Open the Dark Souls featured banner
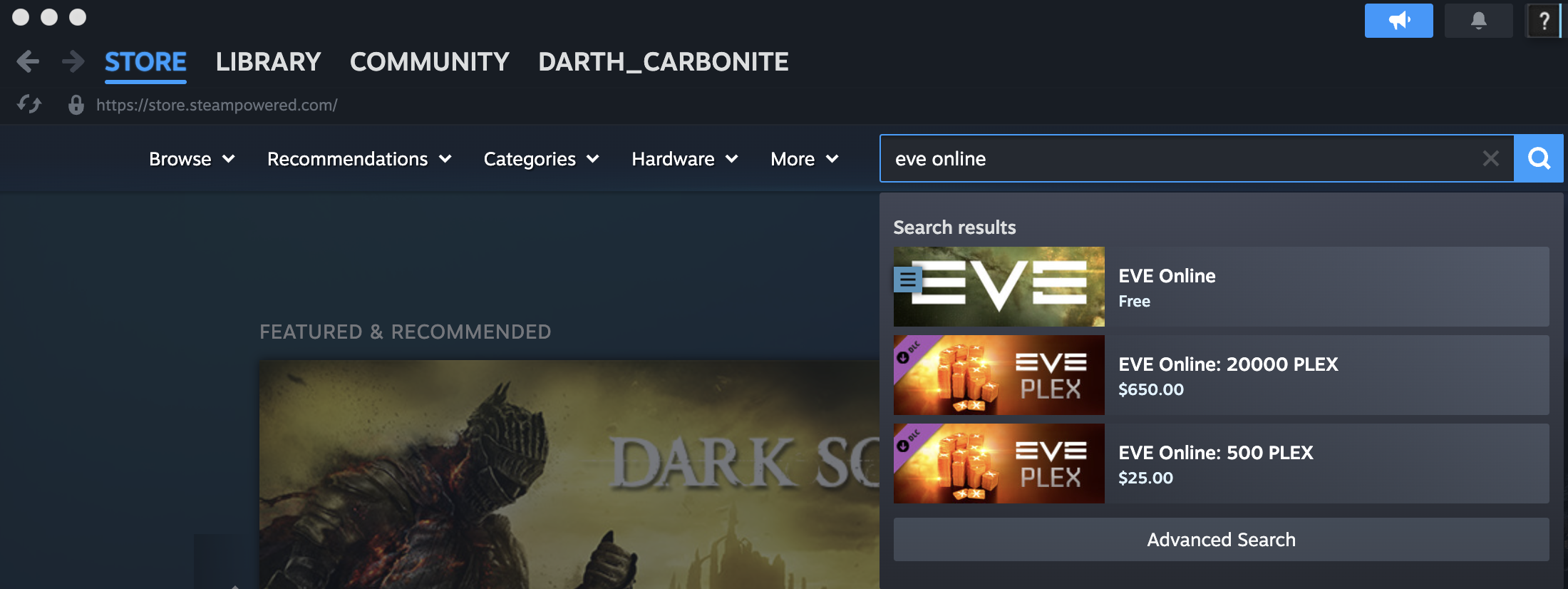 pos(569,474)
